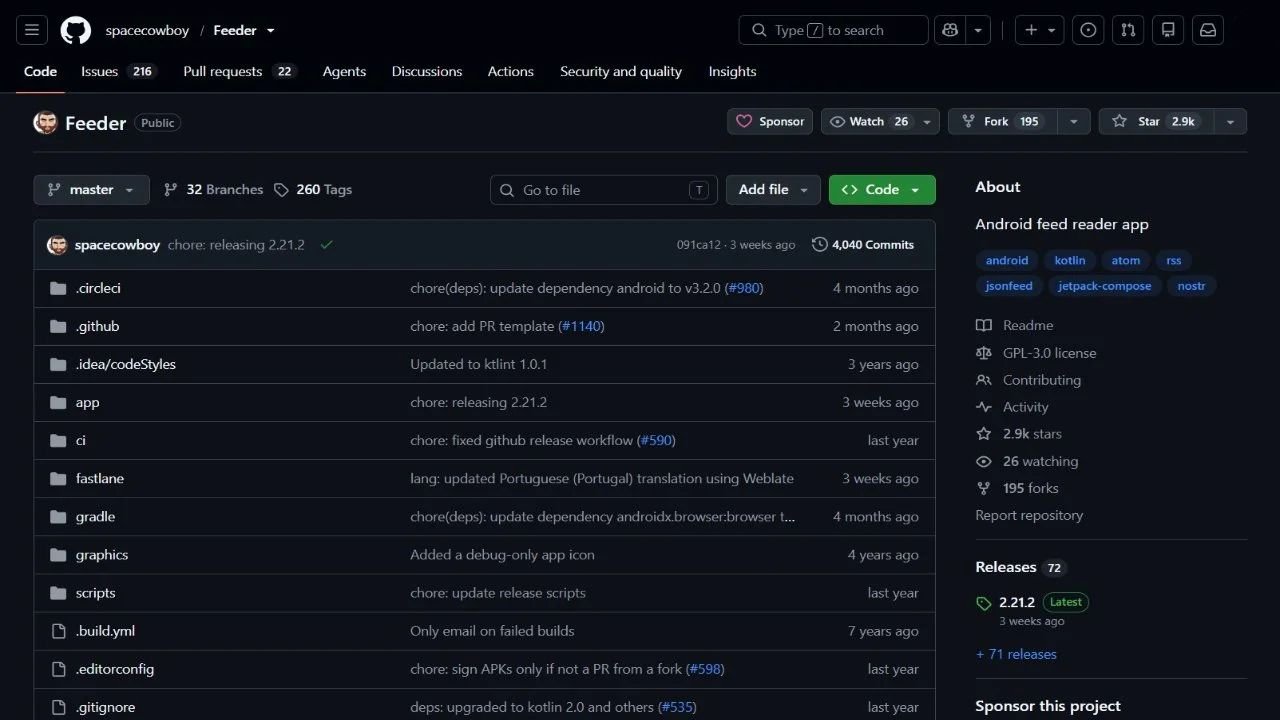Open the hamburger navigation menu
The width and height of the screenshot is (1280, 720).
[x=32, y=30]
